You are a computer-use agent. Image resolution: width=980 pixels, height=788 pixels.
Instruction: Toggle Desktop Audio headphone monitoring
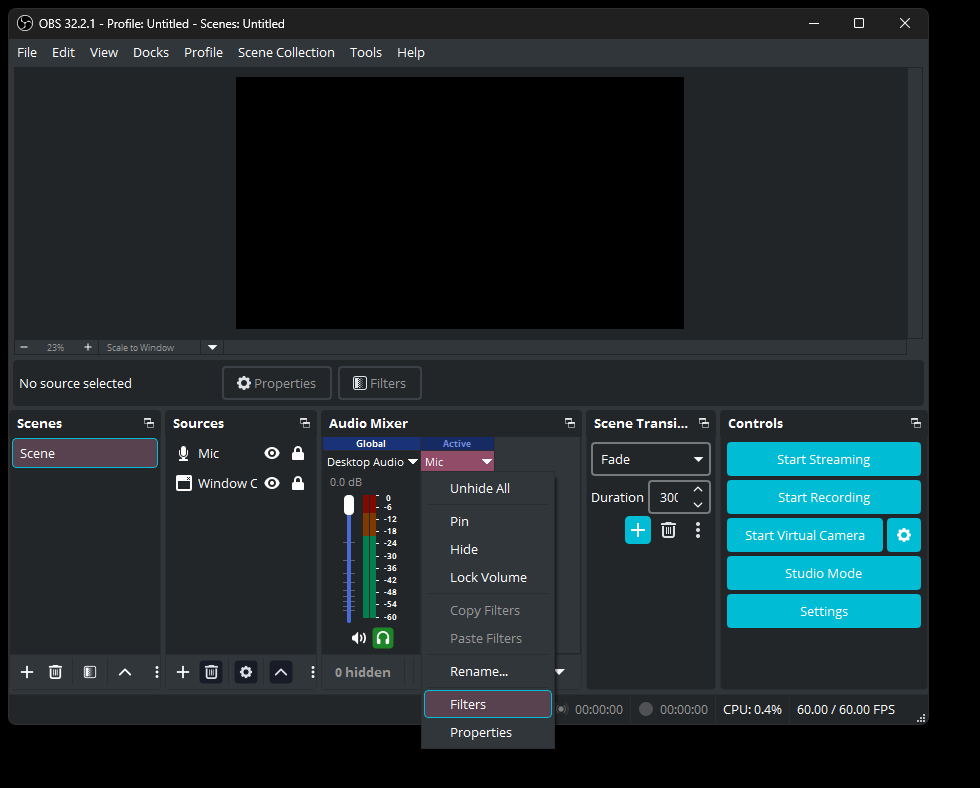point(383,638)
